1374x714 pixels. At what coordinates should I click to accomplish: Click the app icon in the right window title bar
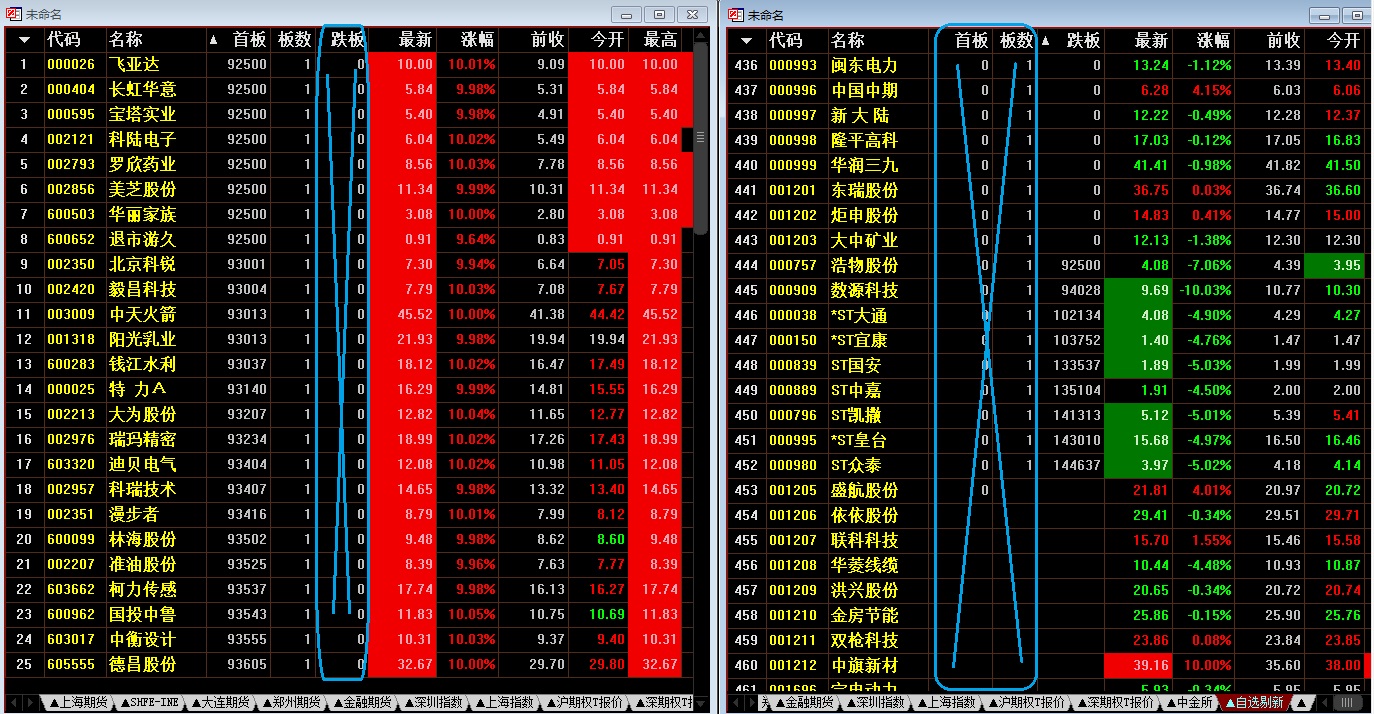pyautogui.click(x=736, y=14)
